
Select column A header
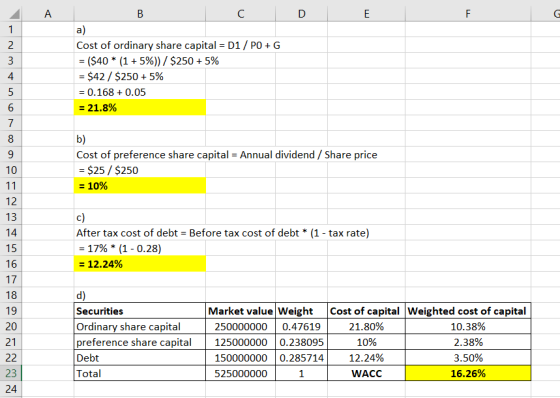(48, 14)
